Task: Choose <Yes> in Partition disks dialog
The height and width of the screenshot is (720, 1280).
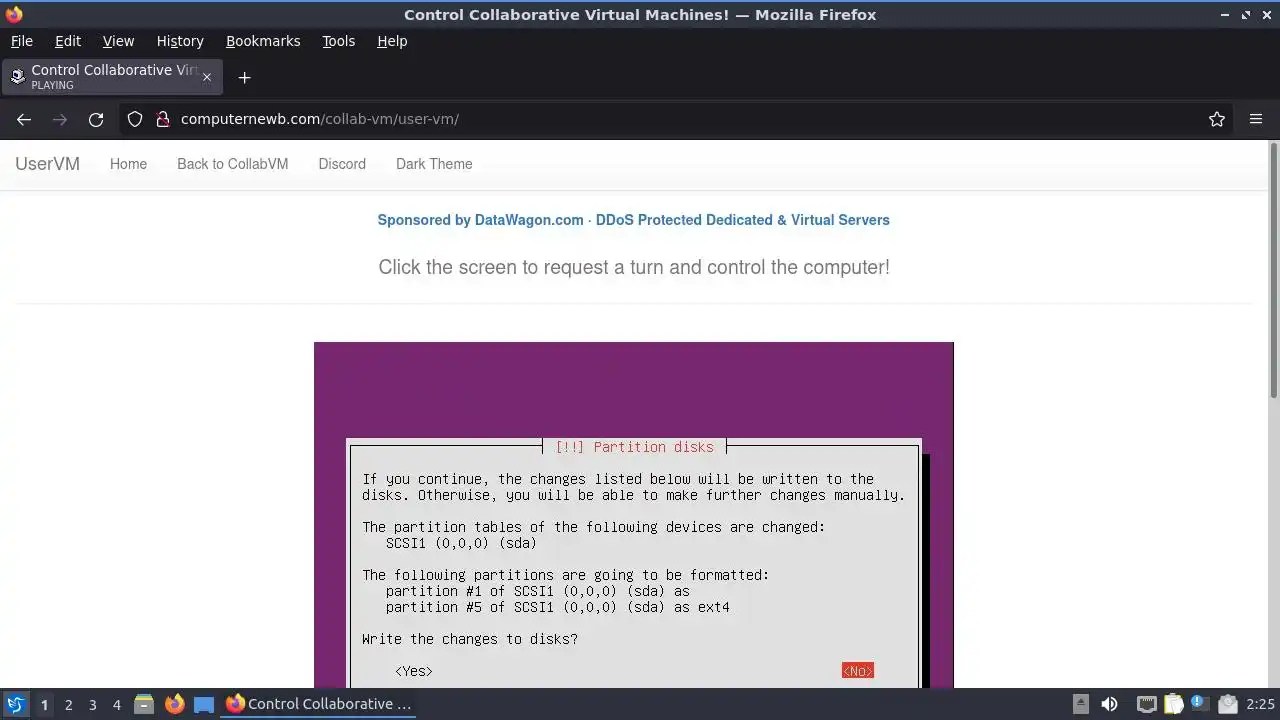Action: coord(414,671)
